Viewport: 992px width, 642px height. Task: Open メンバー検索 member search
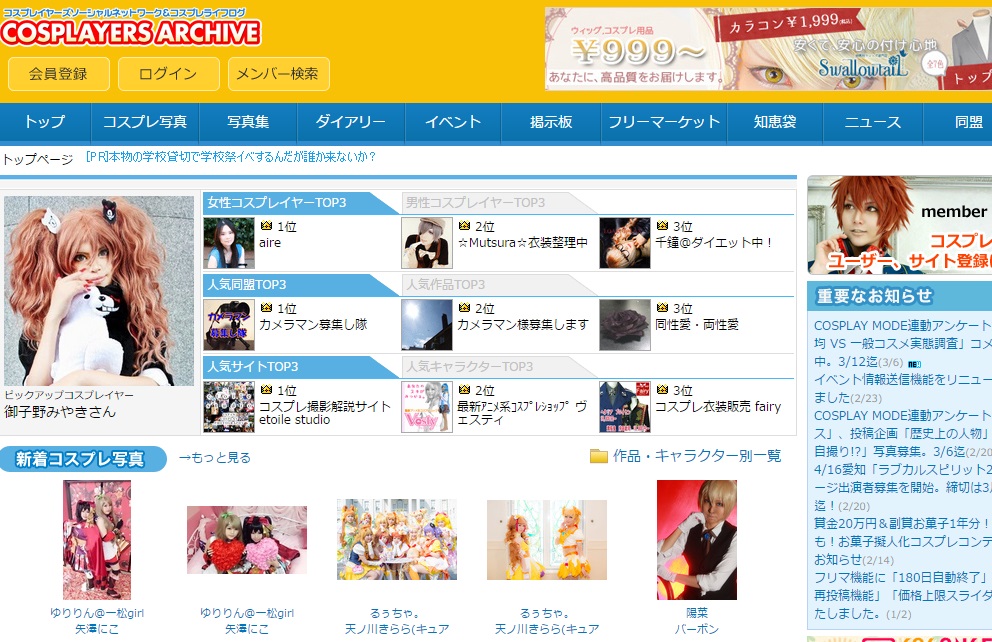(x=278, y=74)
